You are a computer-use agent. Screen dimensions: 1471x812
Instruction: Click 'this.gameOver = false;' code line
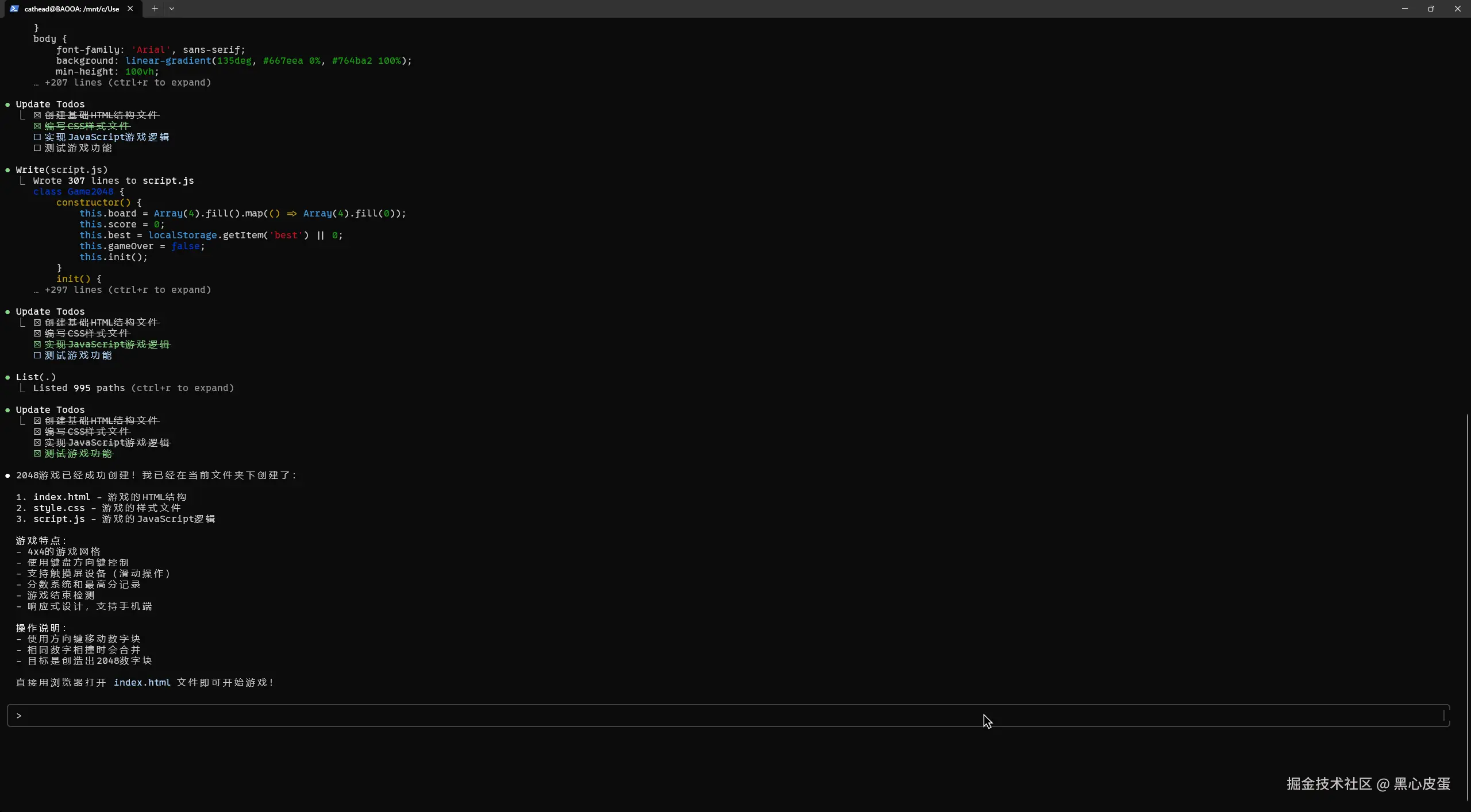(x=142, y=246)
